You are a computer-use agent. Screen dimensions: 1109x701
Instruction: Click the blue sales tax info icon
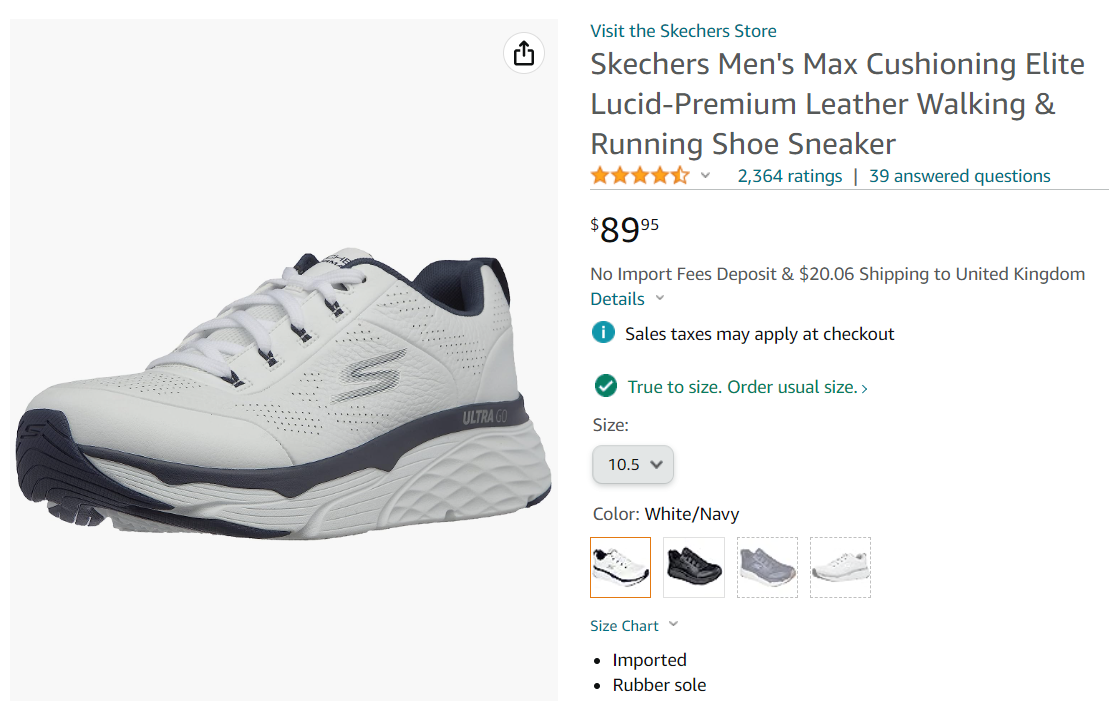coord(603,333)
